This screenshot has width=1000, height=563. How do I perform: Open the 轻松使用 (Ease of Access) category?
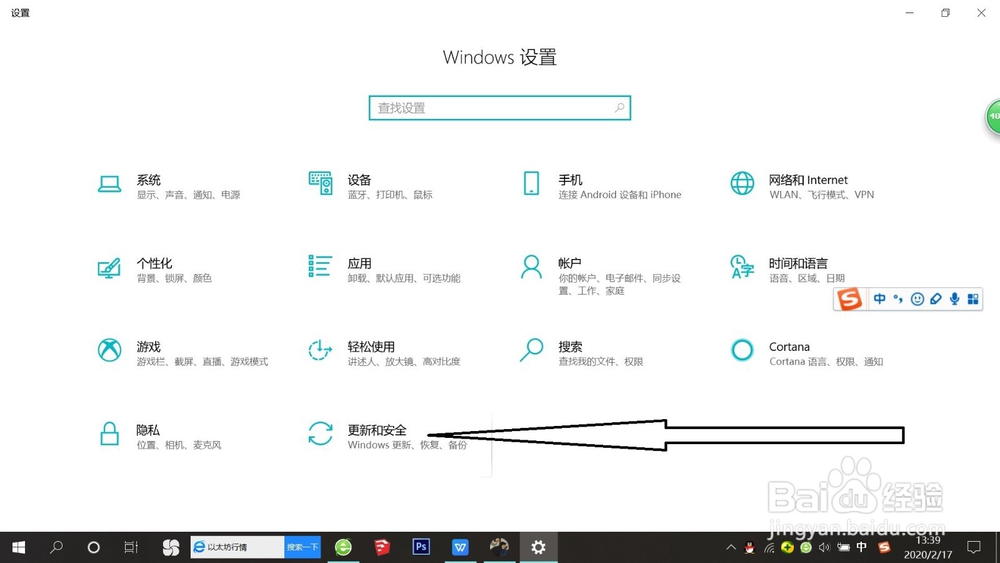[x=383, y=353]
